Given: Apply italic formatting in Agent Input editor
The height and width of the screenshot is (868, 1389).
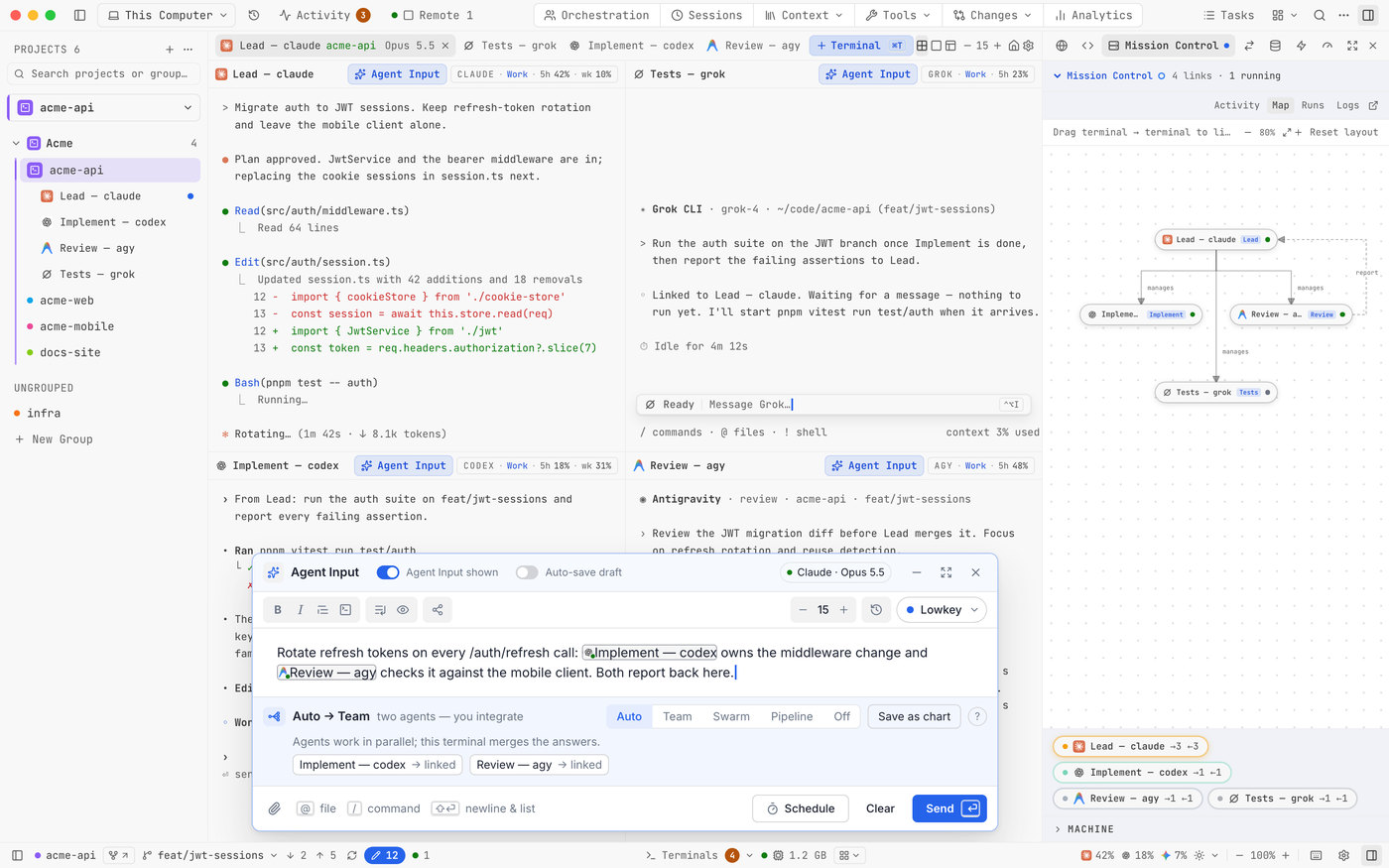Looking at the screenshot, I should point(300,610).
